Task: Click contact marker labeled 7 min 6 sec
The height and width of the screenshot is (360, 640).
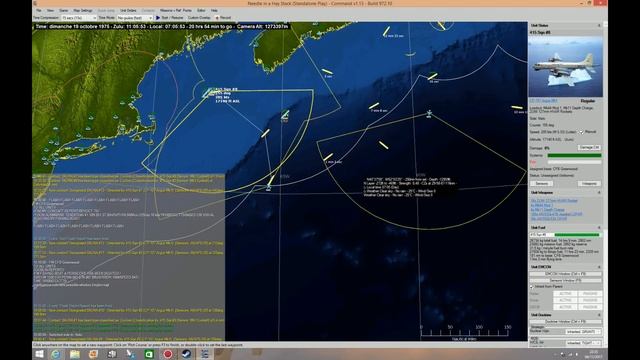Action: (x=374, y=106)
